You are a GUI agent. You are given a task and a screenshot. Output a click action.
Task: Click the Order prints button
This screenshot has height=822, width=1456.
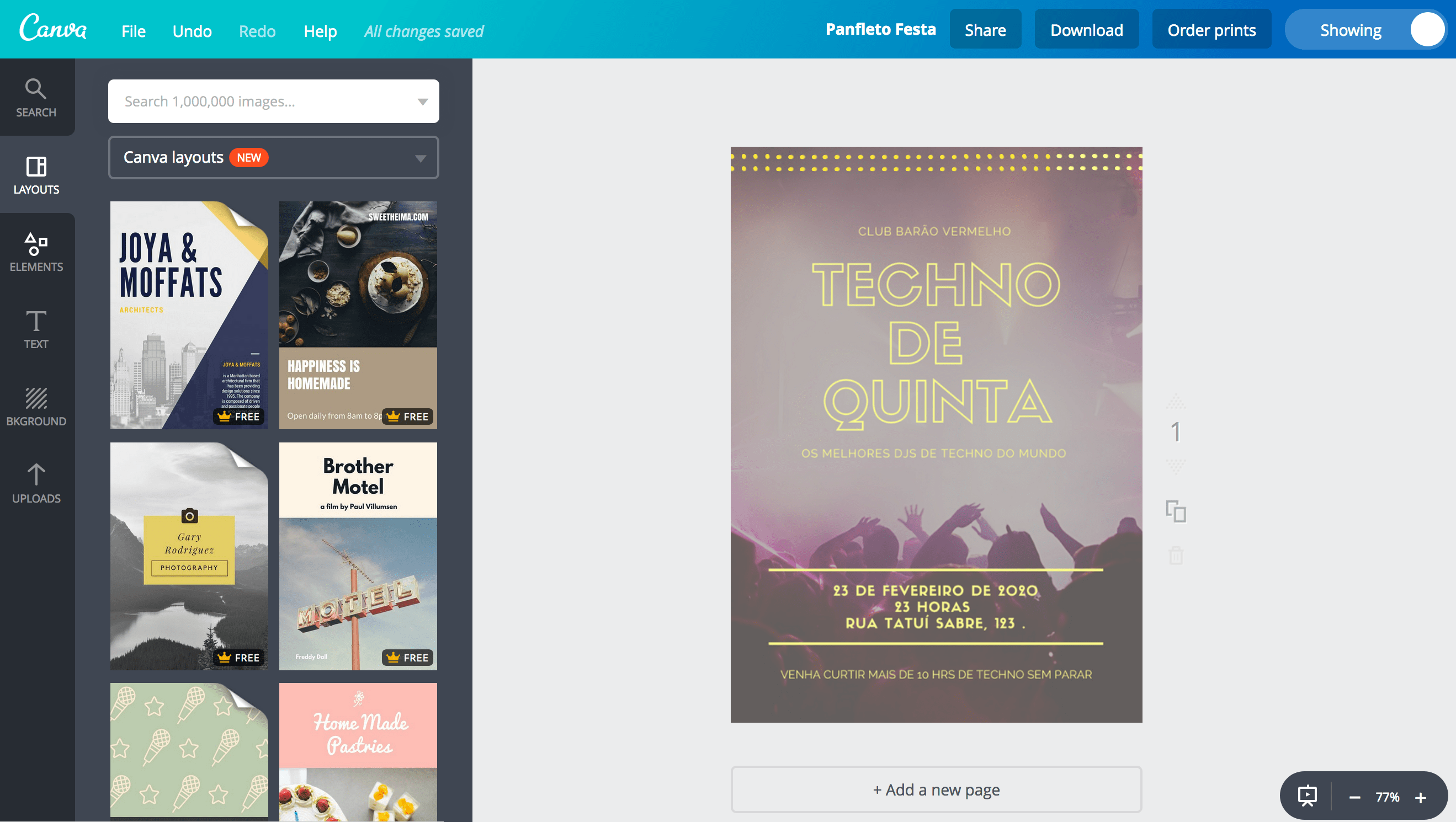click(x=1211, y=29)
